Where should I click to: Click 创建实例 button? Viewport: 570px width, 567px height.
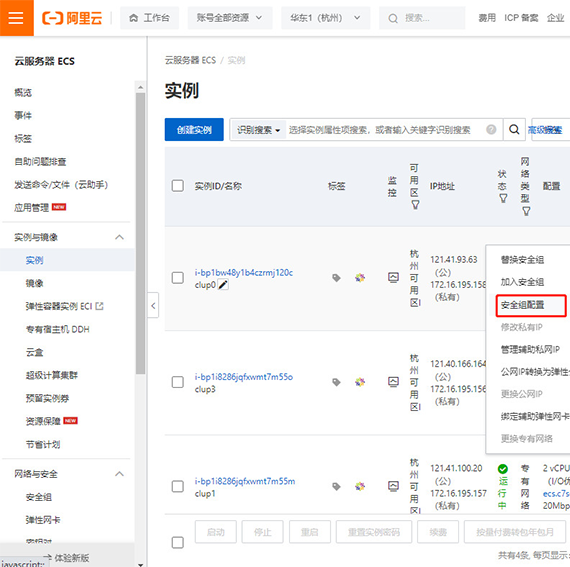194,129
